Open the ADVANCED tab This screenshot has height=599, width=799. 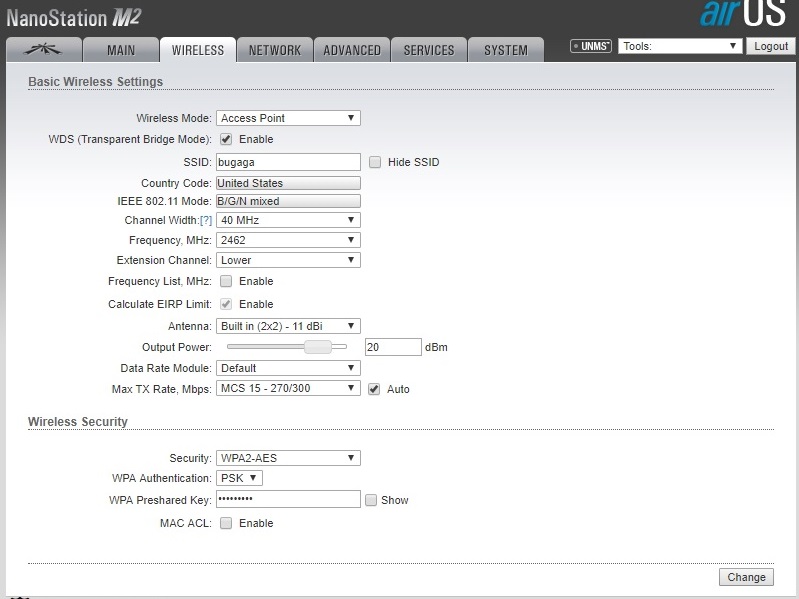[x=352, y=49]
